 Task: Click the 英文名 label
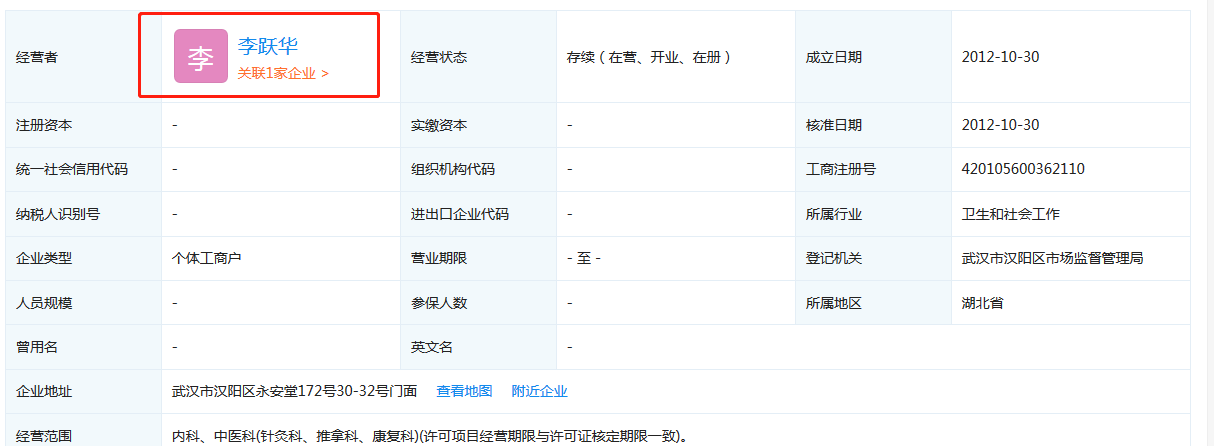click(432, 347)
